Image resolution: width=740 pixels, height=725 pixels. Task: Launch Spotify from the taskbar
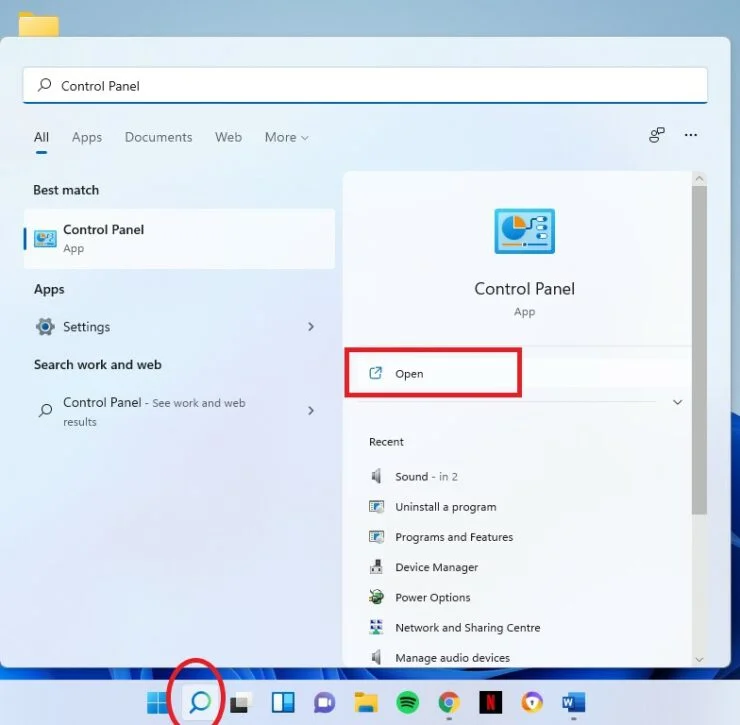(x=408, y=702)
